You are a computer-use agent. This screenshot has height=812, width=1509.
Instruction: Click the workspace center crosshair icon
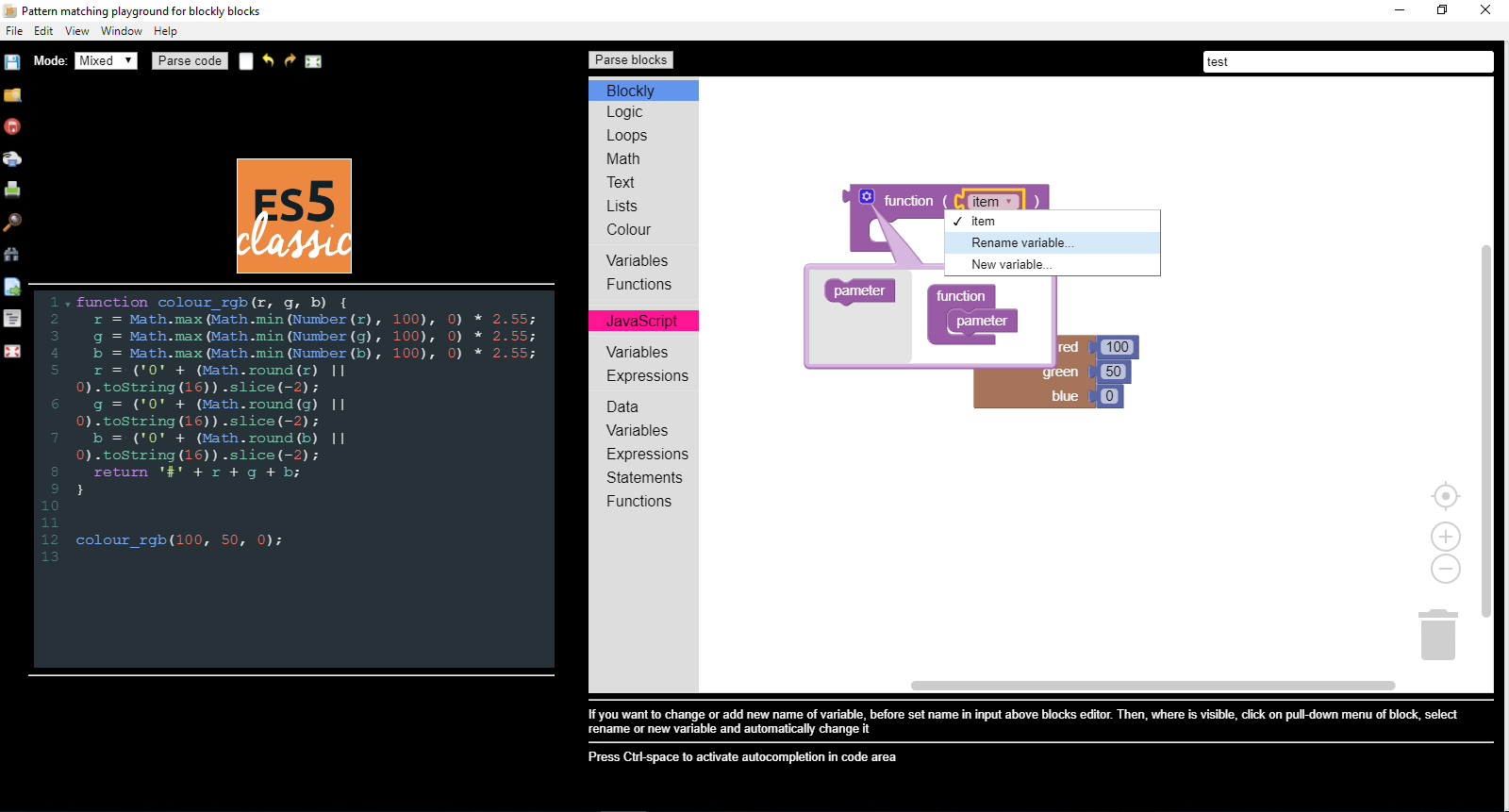point(1446,496)
